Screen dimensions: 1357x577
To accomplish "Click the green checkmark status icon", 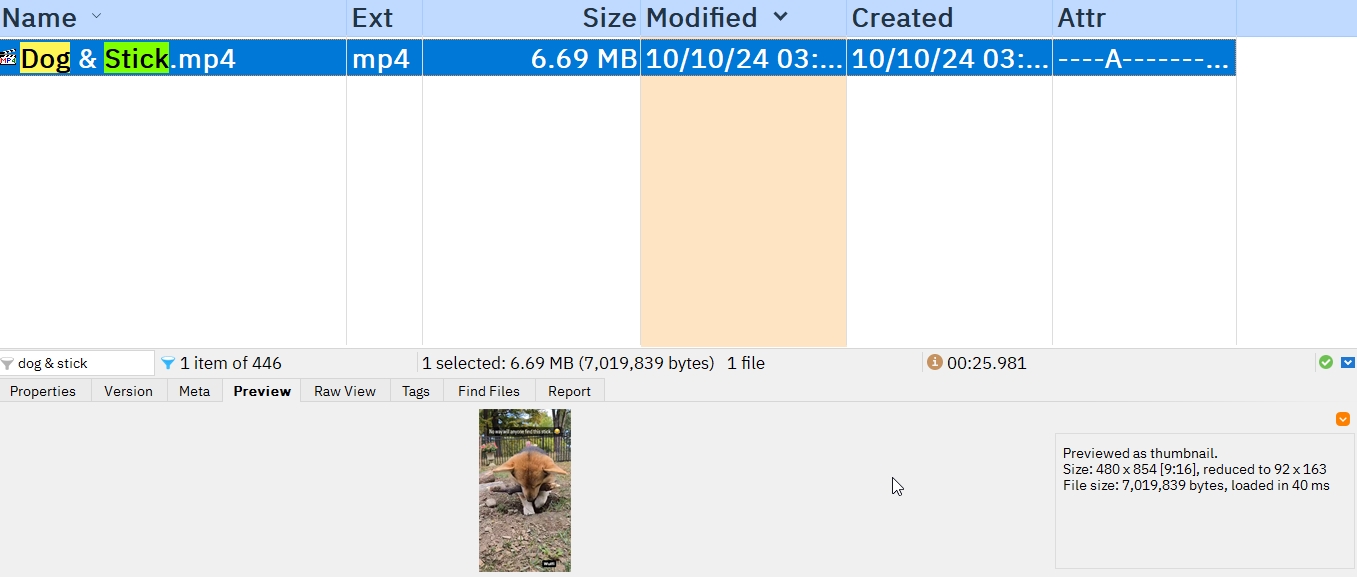I will (x=1326, y=362).
